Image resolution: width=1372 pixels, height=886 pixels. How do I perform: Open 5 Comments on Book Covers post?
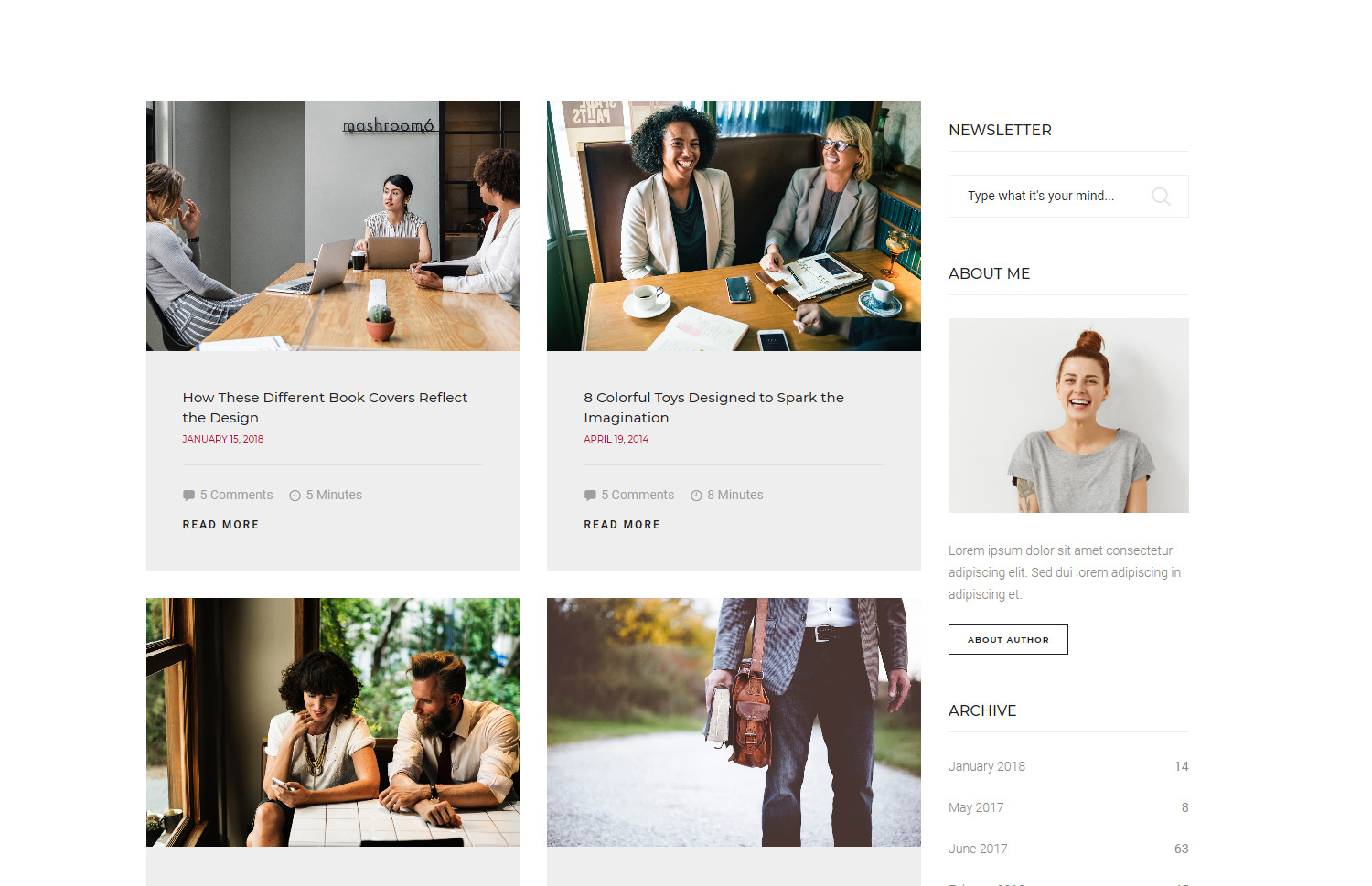point(236,495)
